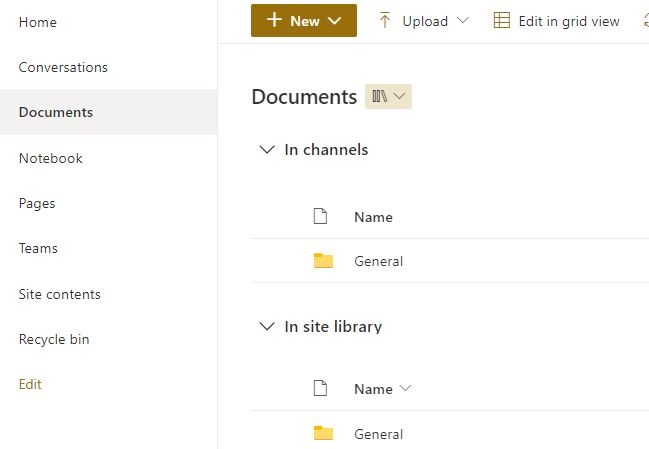649x449 pixels.
Task: Open the Name column sort dropdown in site library
Action: point(405,388)
